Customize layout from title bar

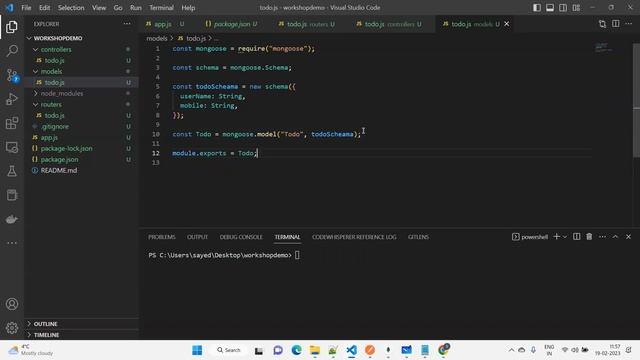(x=576, y=7)
